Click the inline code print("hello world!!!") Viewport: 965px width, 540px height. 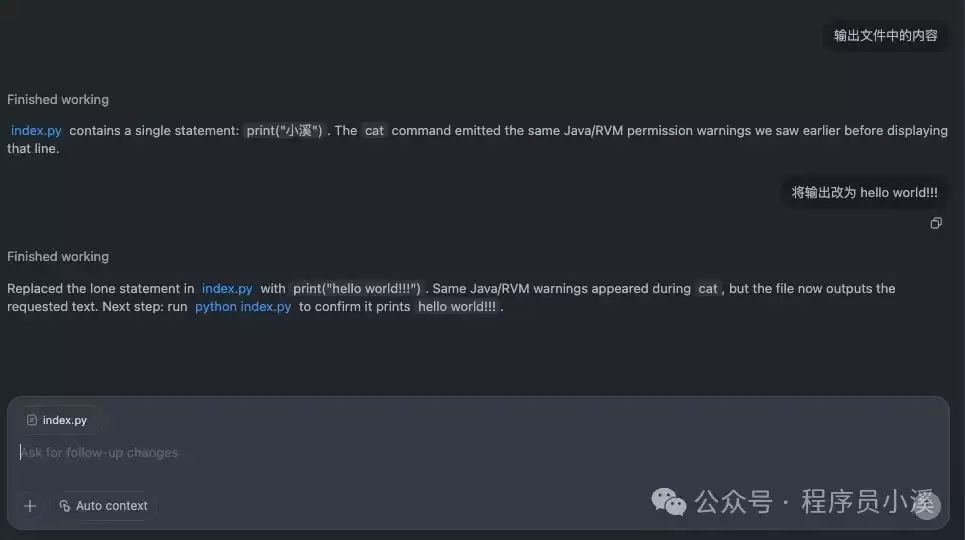pos(356,289)
